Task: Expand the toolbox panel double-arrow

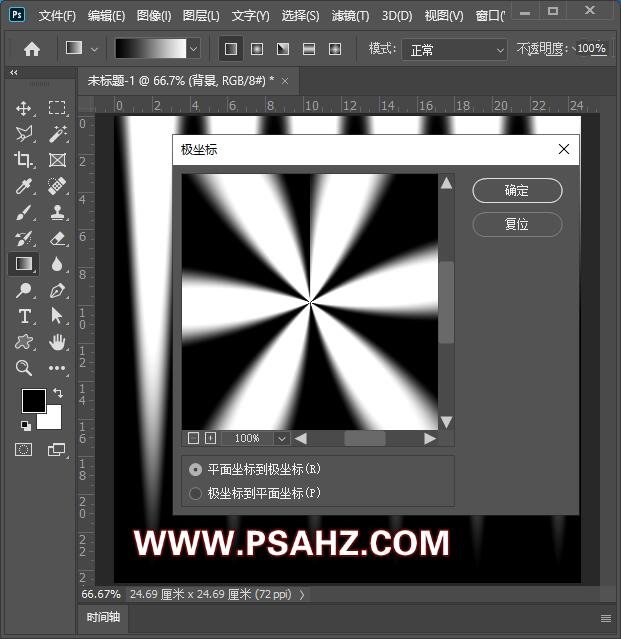Action: [14, 73]
